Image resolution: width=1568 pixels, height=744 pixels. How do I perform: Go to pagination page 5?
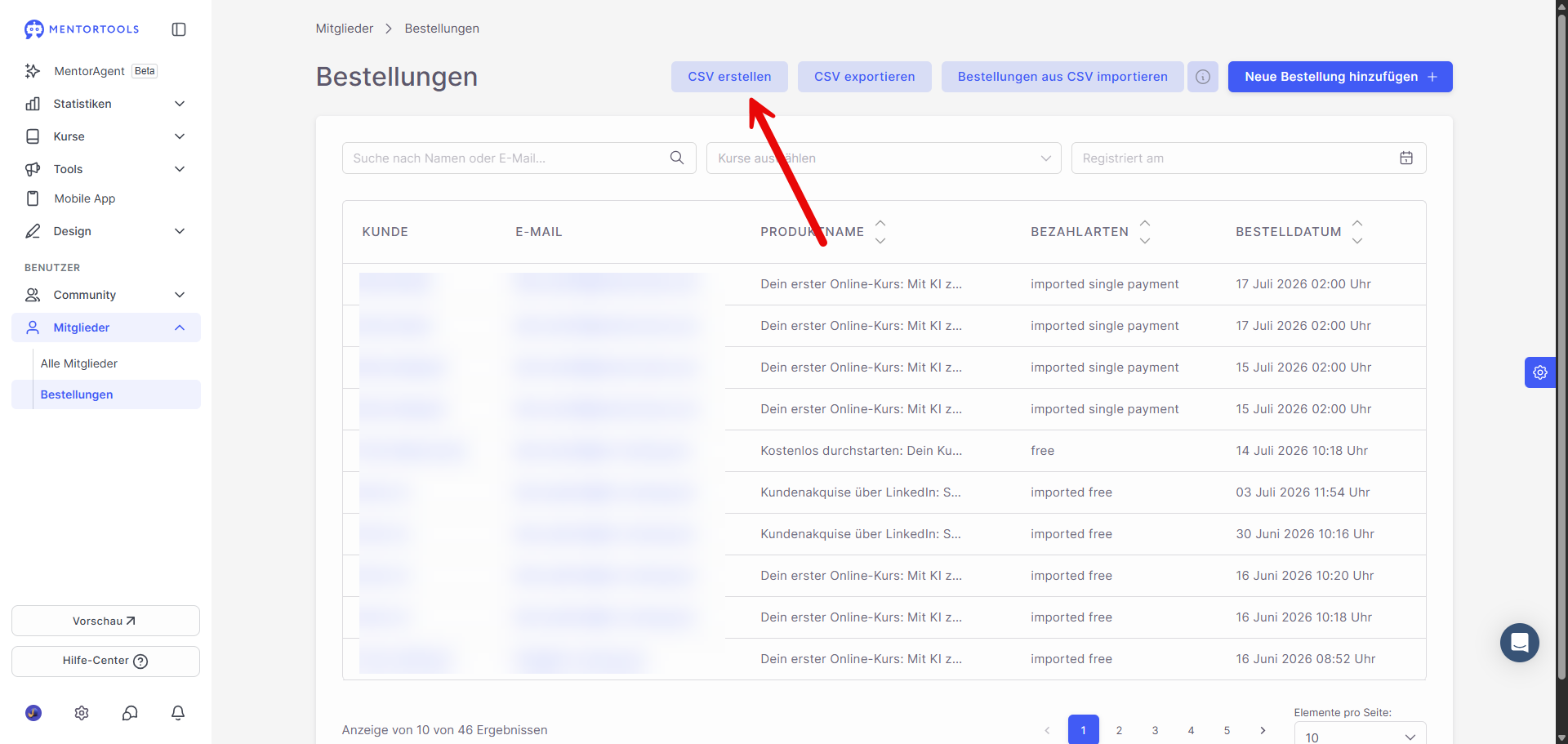(1227, 730)
